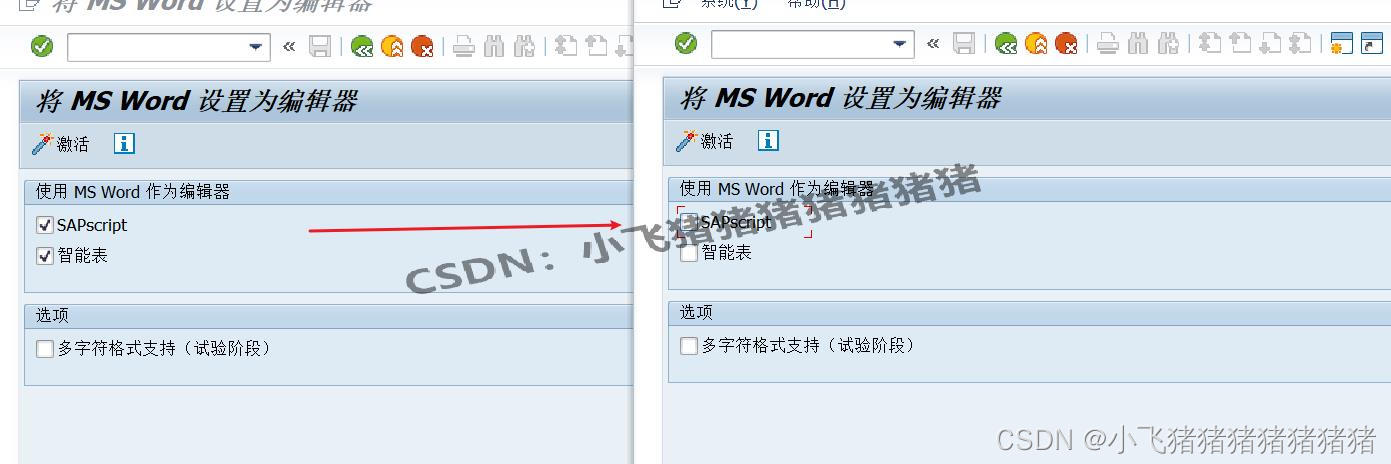Enable 多字符格式支持 checkbox in right window

pyautogui.click(x=688, y=345)
